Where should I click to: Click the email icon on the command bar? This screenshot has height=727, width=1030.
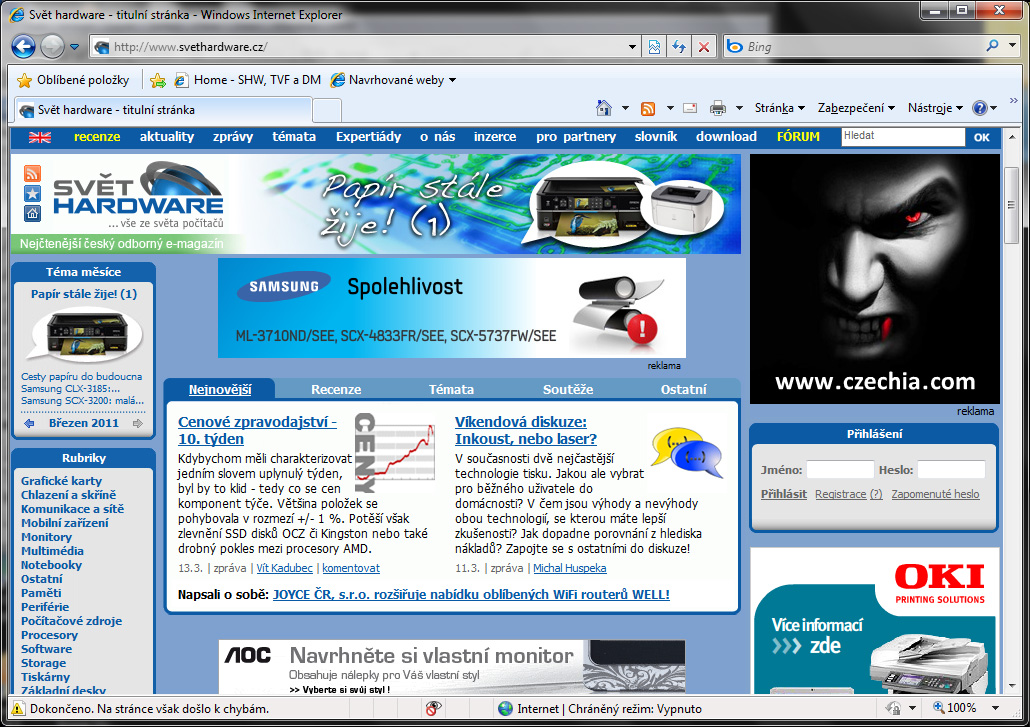pyautogui.click(x=688, y=107)
